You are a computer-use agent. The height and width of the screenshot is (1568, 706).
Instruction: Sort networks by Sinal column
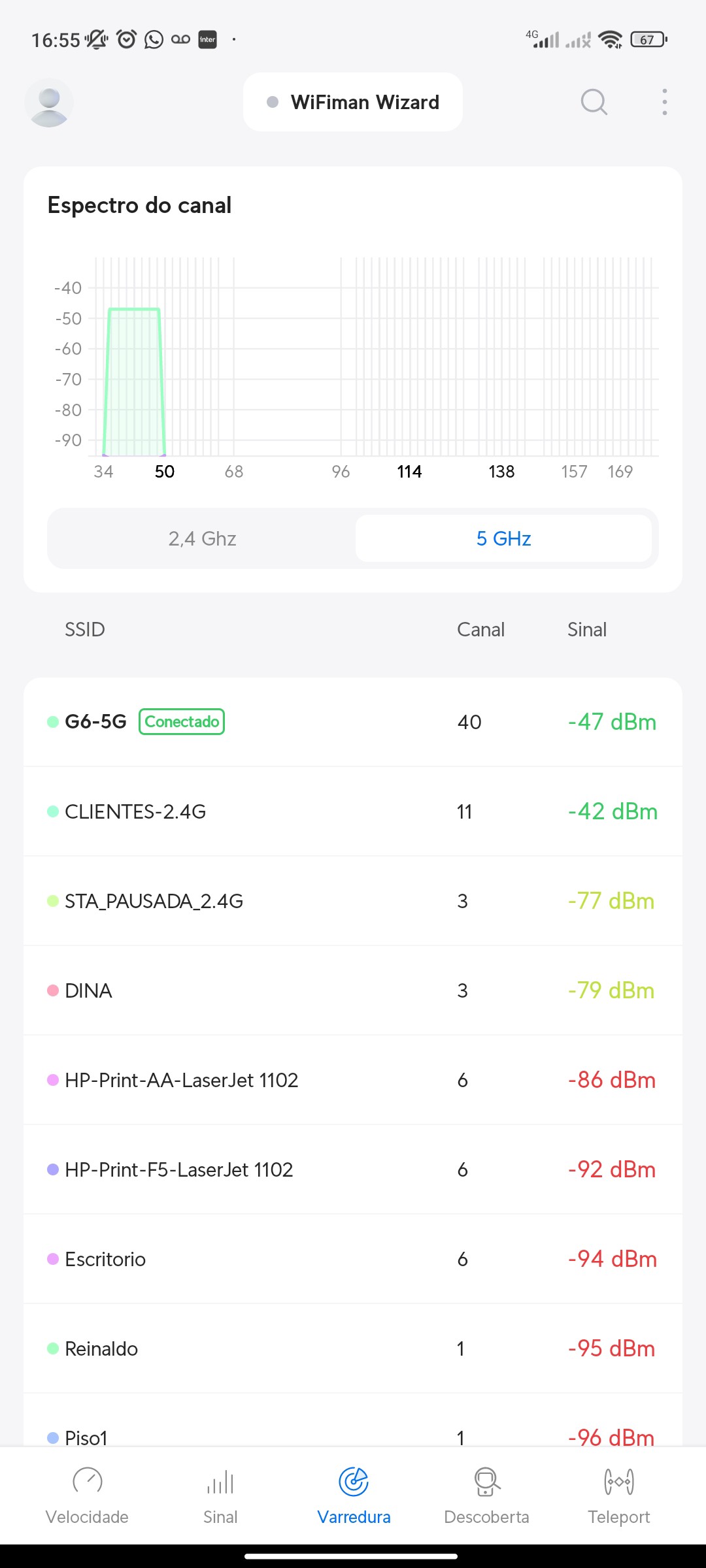coord(586,630)
